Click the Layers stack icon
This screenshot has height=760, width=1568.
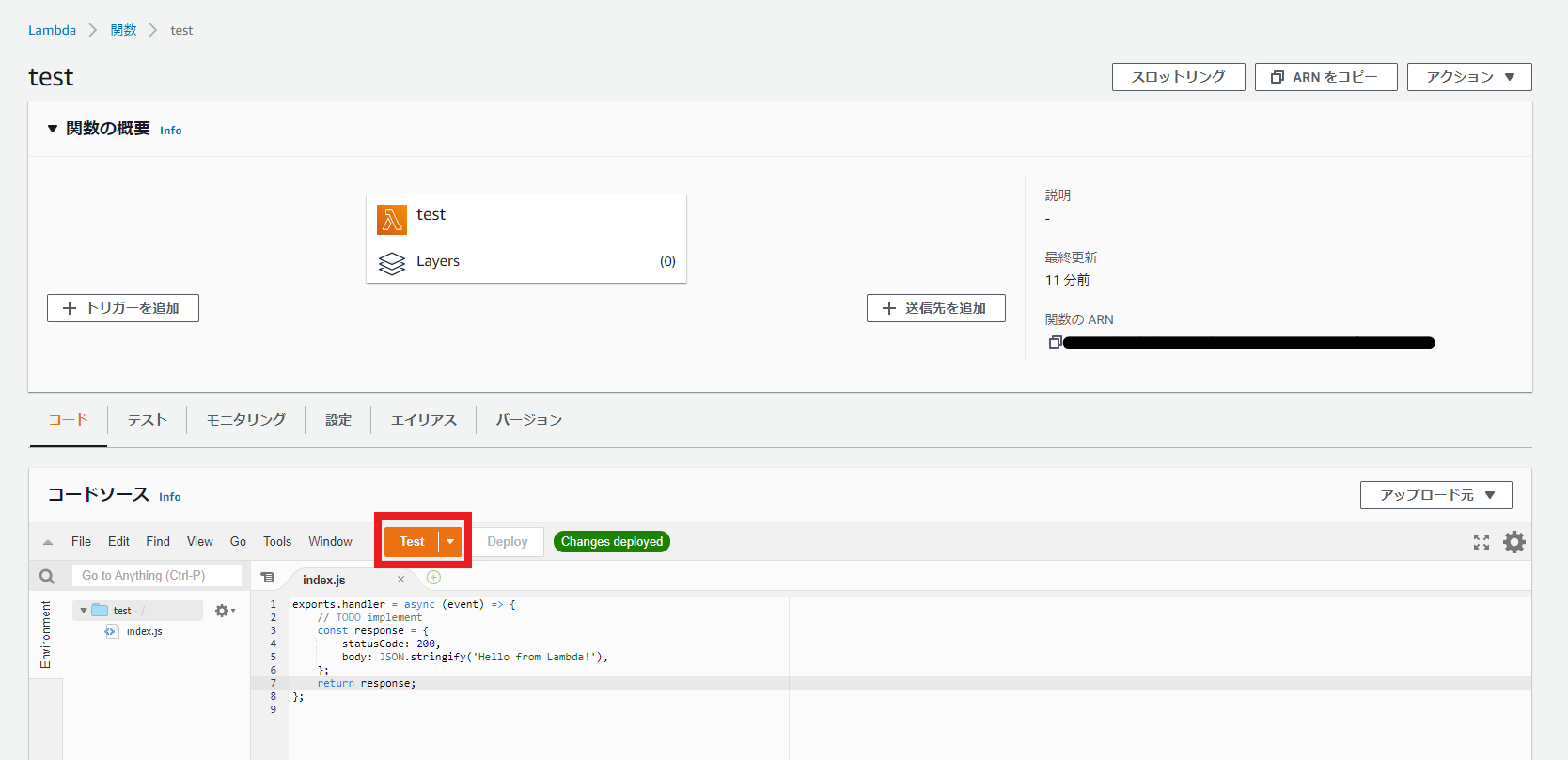[x=392, y=263]
